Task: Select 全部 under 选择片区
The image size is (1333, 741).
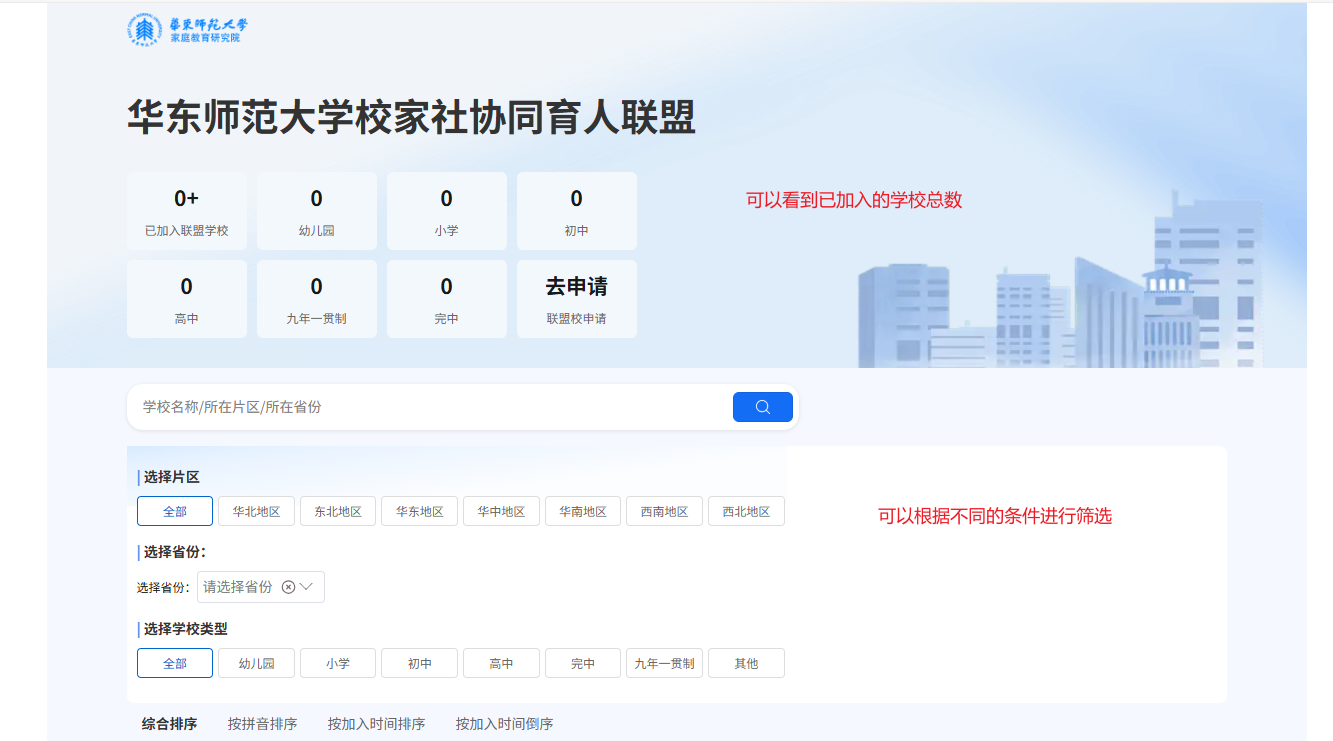Action: [175, 511]
